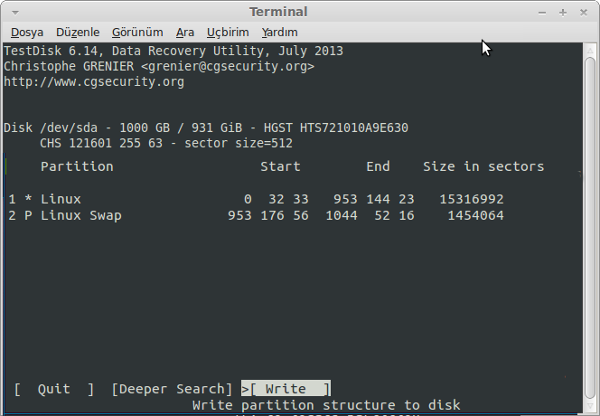Viewport: 600px width, 416px height.
Task: Select the Quit option in TestDisk
Action: click(54, 389)
